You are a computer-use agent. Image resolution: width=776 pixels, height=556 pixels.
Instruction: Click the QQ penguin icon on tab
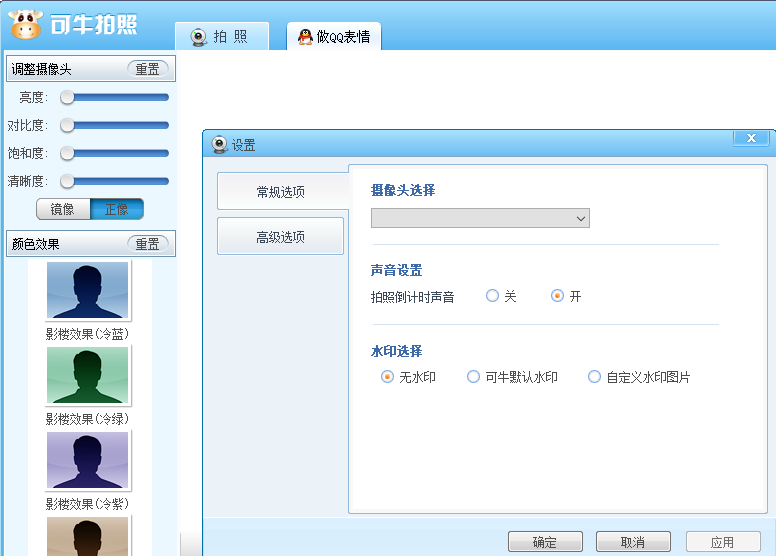coord(305,37)
